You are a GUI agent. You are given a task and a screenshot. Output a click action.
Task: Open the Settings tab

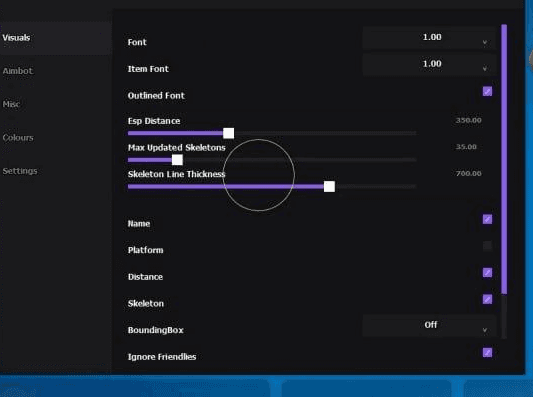click(20, 171)
